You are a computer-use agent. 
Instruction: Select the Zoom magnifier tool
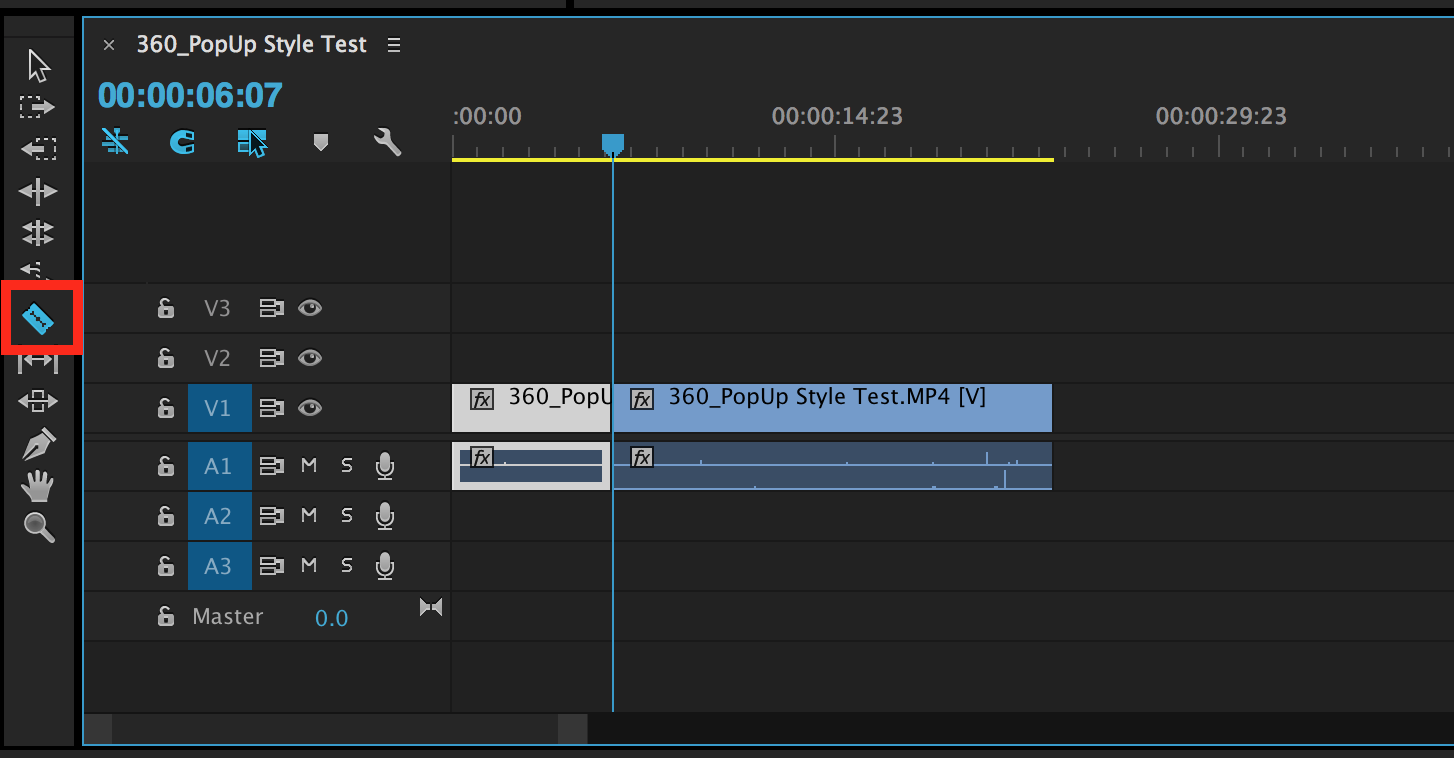[38, 527]
